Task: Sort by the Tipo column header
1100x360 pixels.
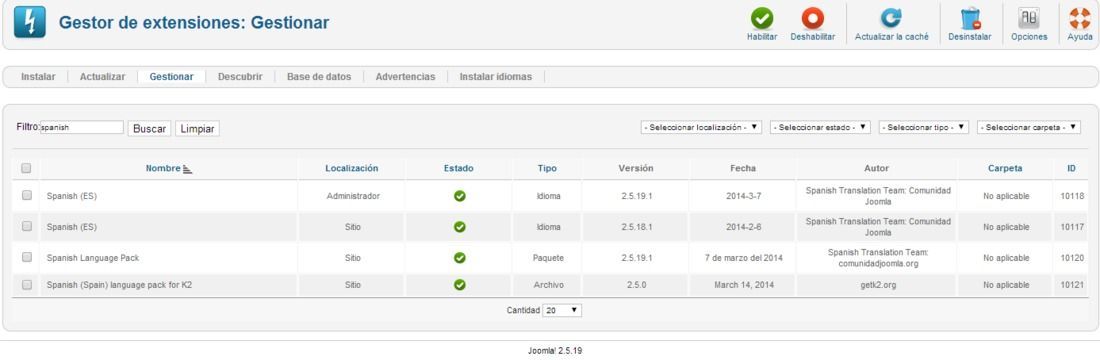Action: [x=547, y=168]
